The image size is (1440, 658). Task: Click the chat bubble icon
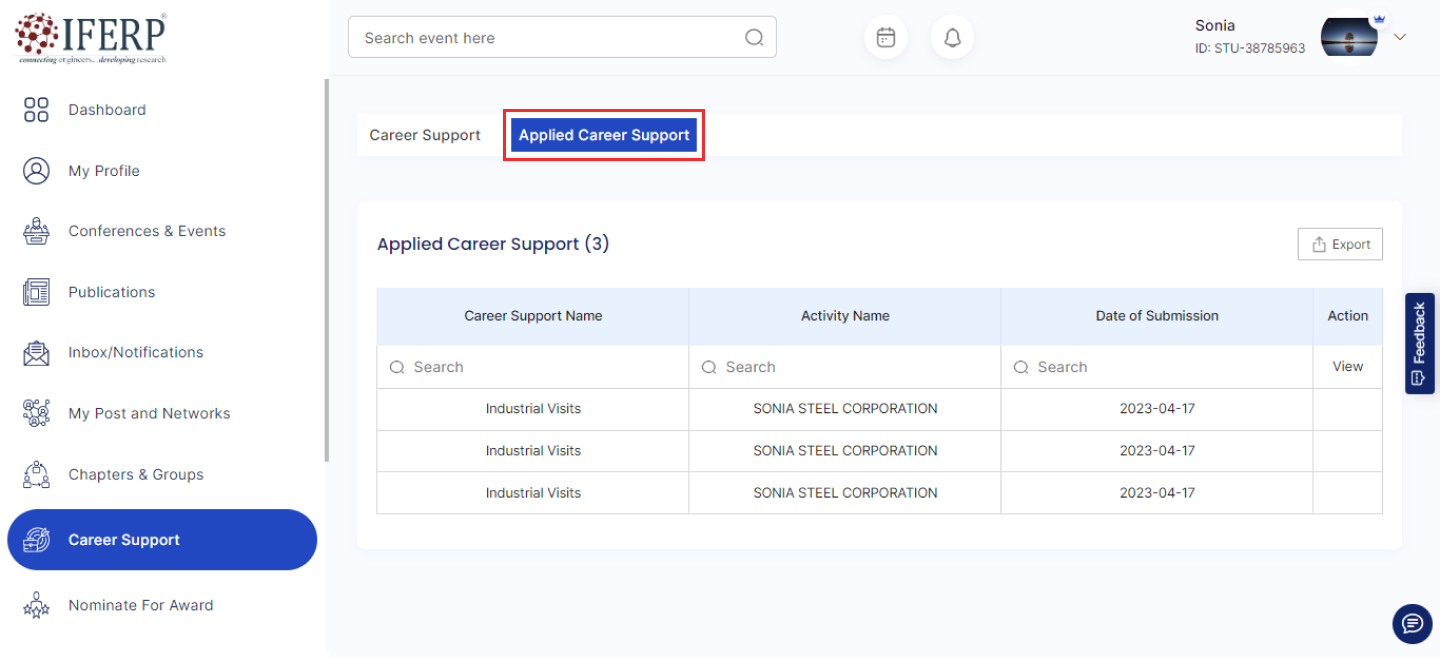(1411, 624)
